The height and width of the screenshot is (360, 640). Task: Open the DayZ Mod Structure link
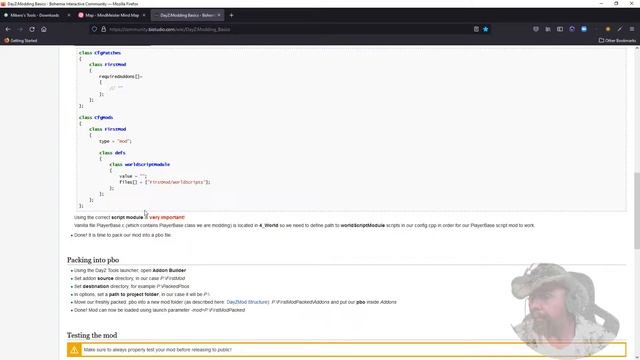pyautogui.click(x=247, y=302)
